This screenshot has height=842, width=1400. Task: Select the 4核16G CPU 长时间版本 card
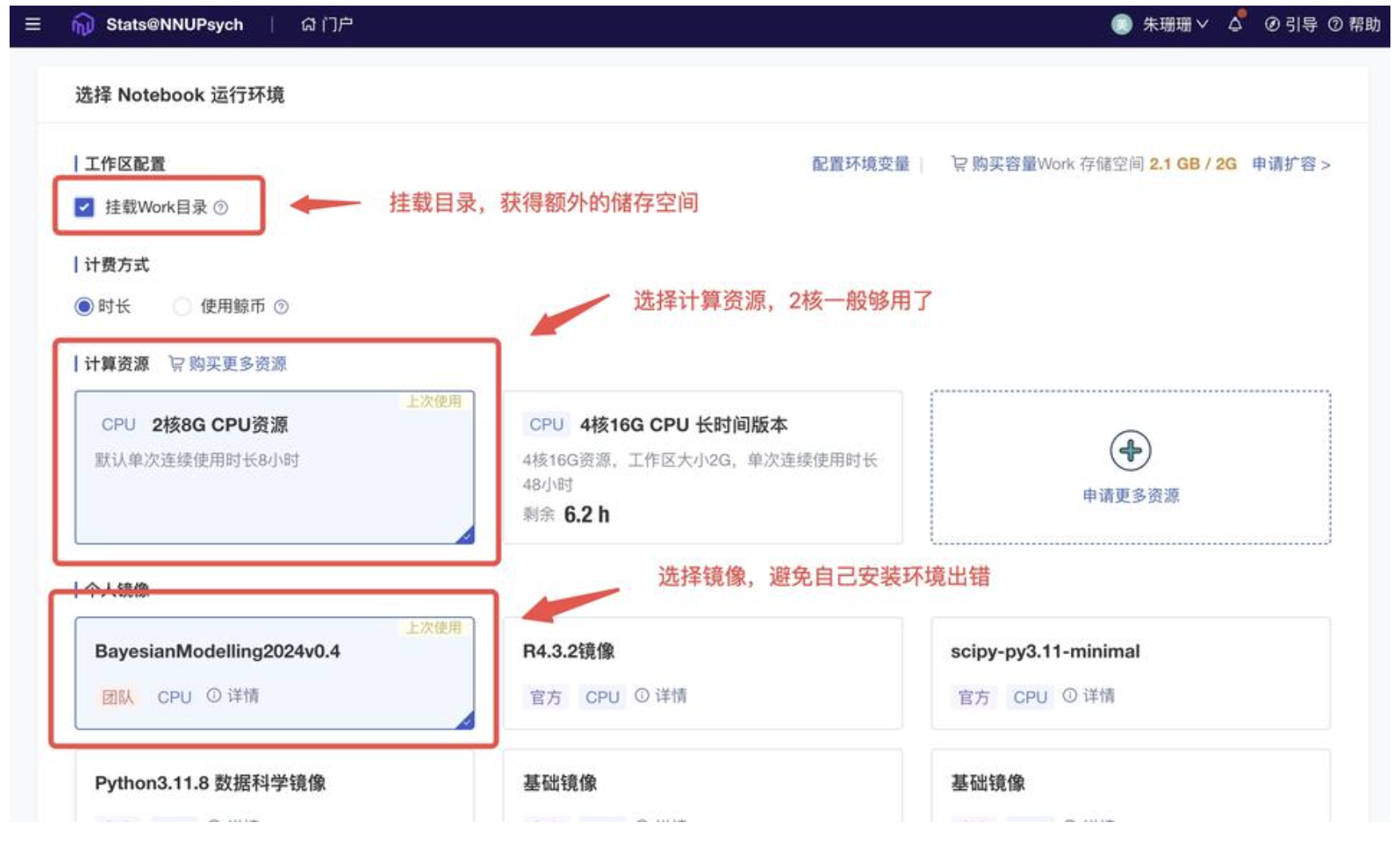click(x=702, y=467)
